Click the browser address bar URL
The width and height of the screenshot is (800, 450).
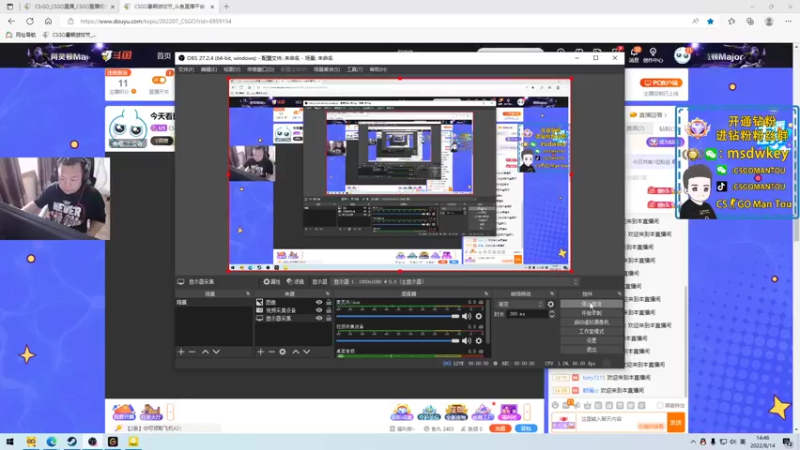(156, 21)
